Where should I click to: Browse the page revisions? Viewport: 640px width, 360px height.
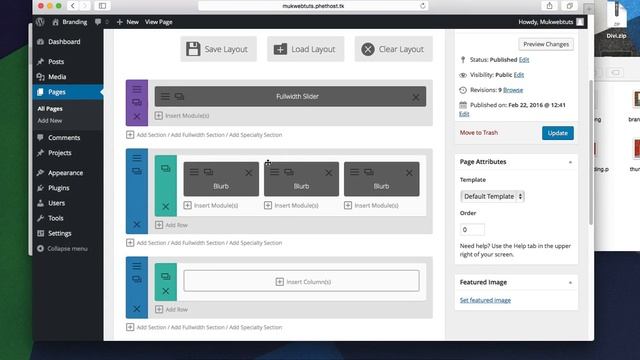513,90
